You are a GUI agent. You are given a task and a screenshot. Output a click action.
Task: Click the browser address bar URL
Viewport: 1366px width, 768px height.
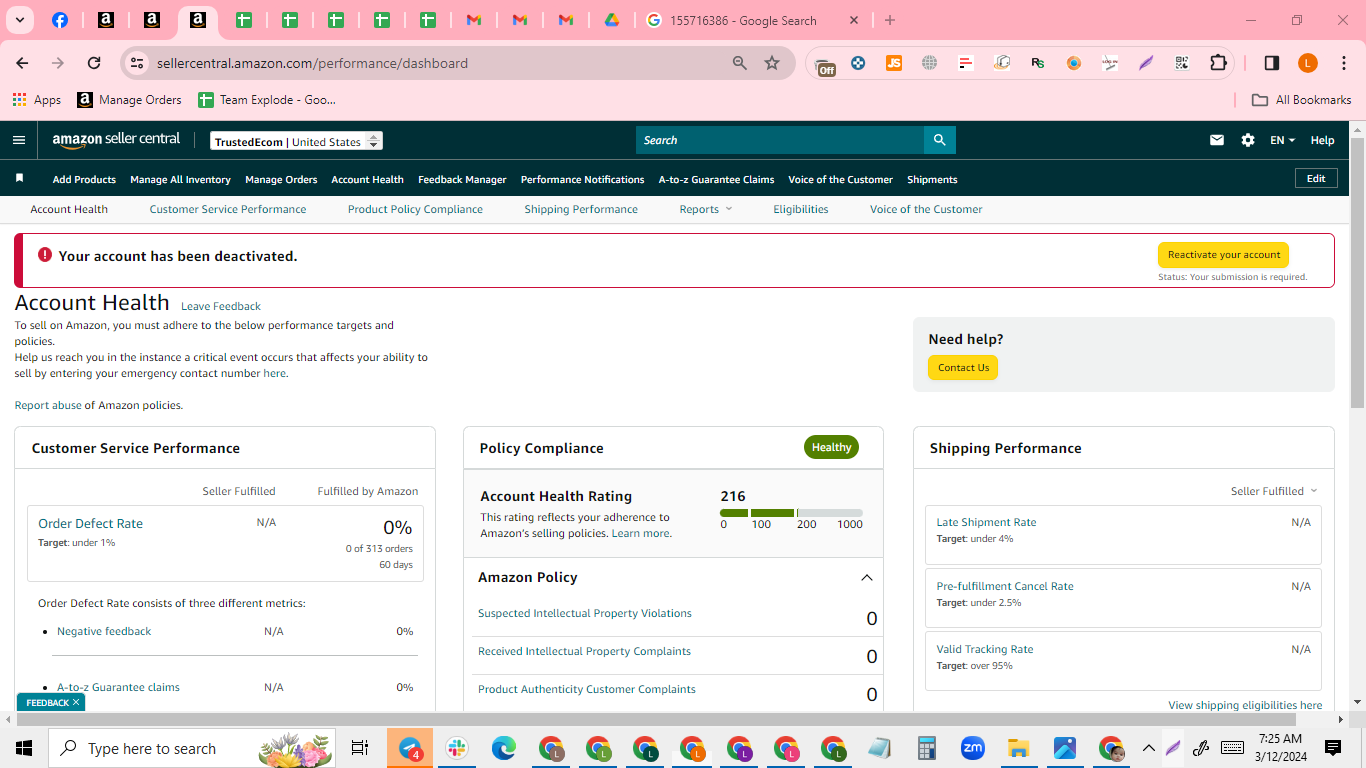tap(312, 63)
